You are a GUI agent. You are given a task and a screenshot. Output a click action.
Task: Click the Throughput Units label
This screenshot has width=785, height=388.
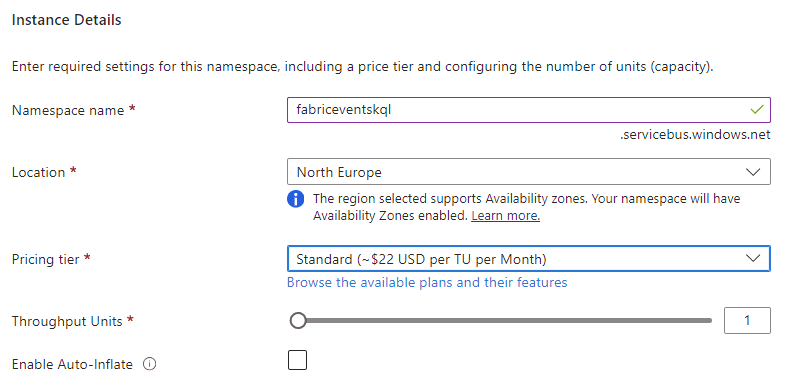coord(67,321)
